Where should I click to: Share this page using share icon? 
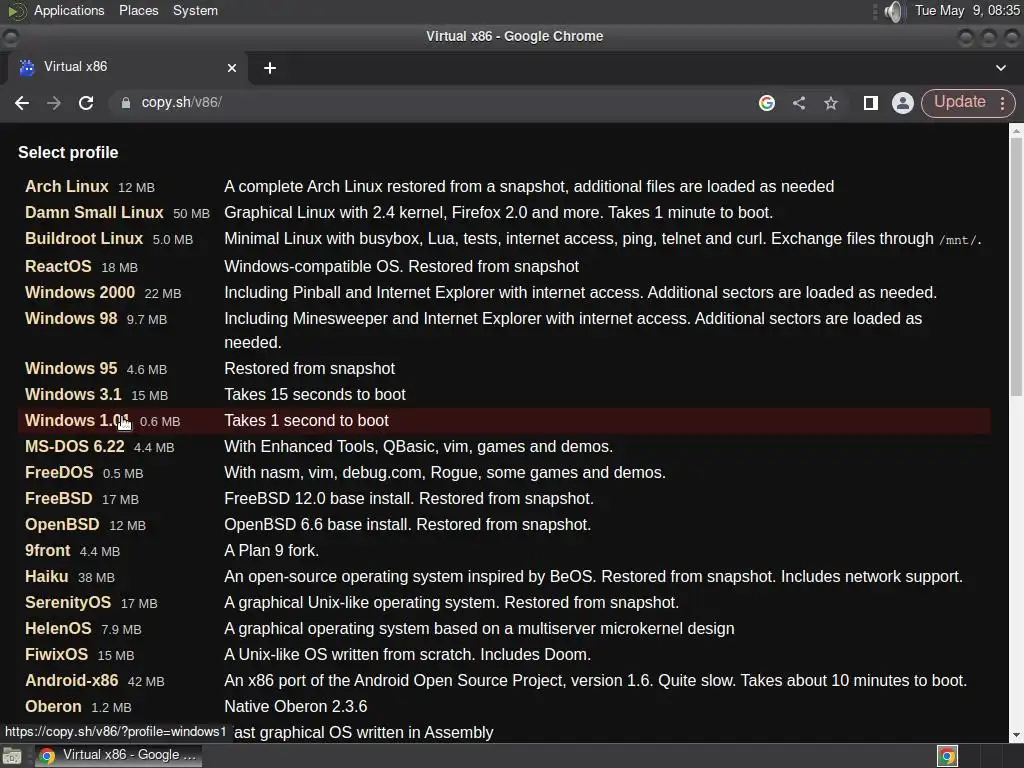(x=799, y=103)
